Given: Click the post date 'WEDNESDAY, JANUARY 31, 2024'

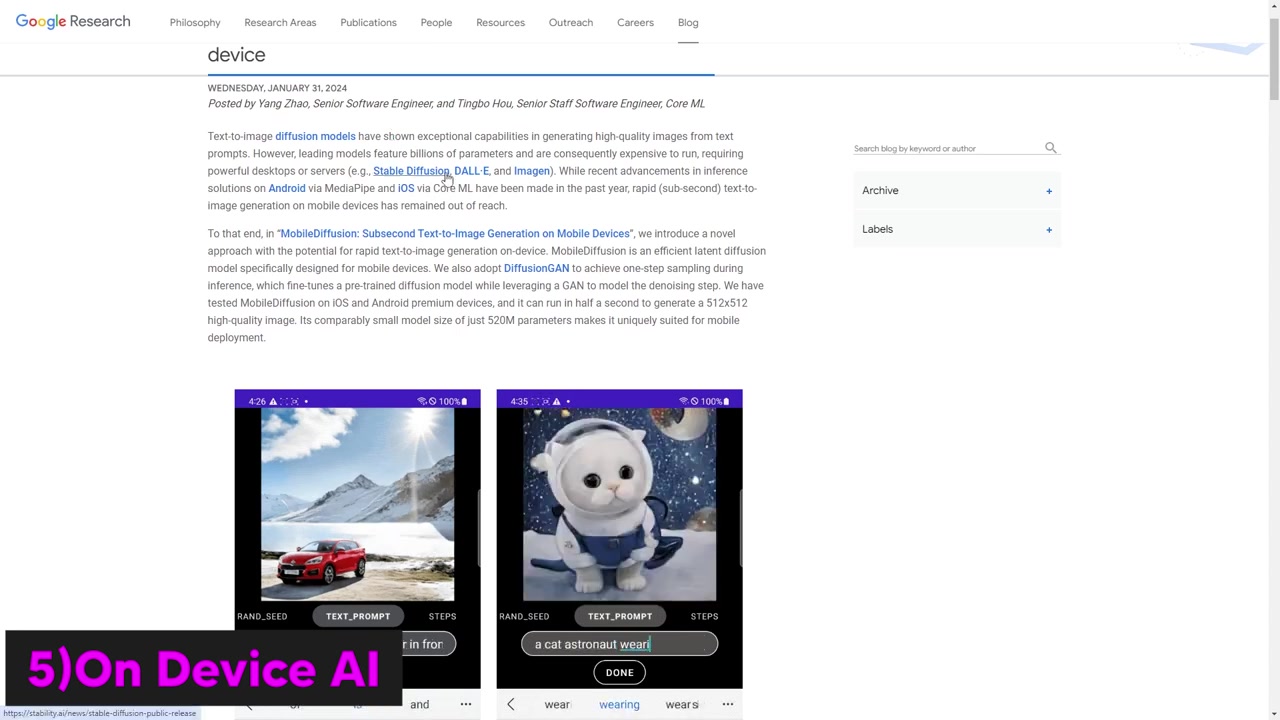Looking at the screenshot, I should point(277,88).
